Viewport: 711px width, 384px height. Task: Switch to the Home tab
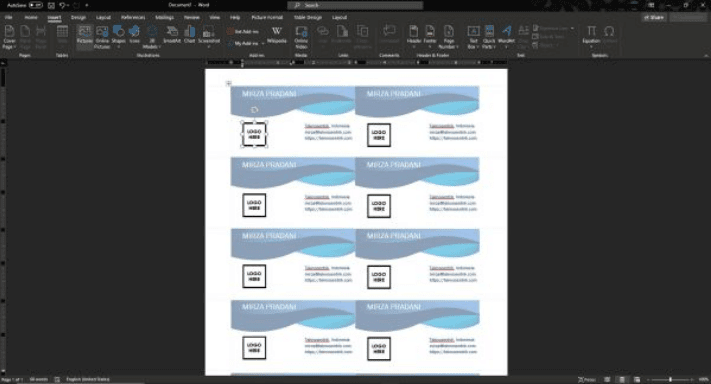(x=31, y=17)
